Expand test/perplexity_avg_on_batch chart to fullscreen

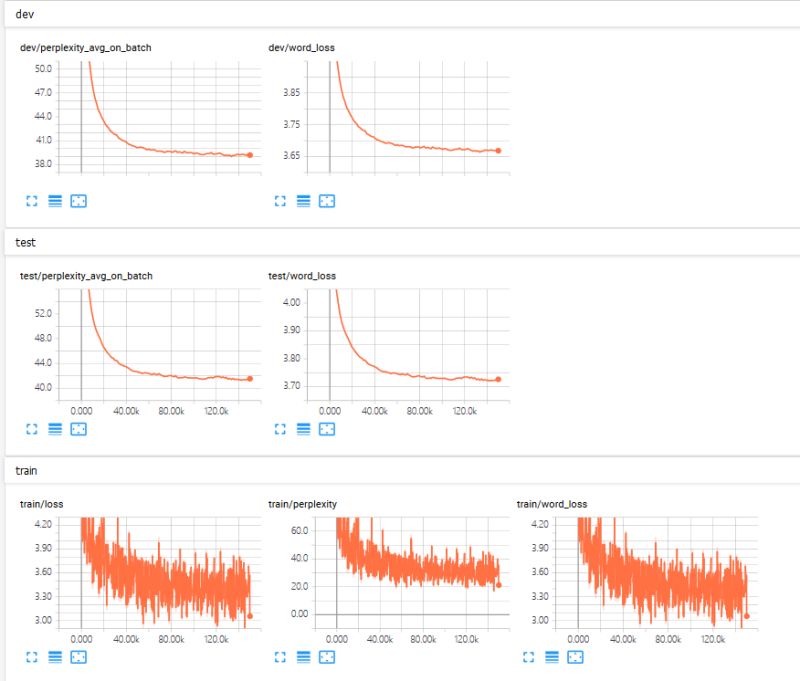(31, 428)
